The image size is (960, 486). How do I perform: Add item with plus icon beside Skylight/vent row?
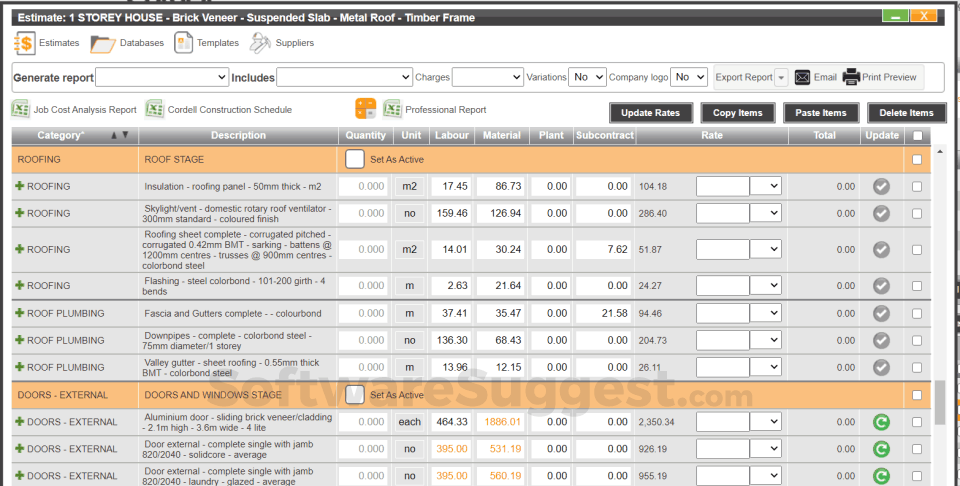(x=19, y=213)
